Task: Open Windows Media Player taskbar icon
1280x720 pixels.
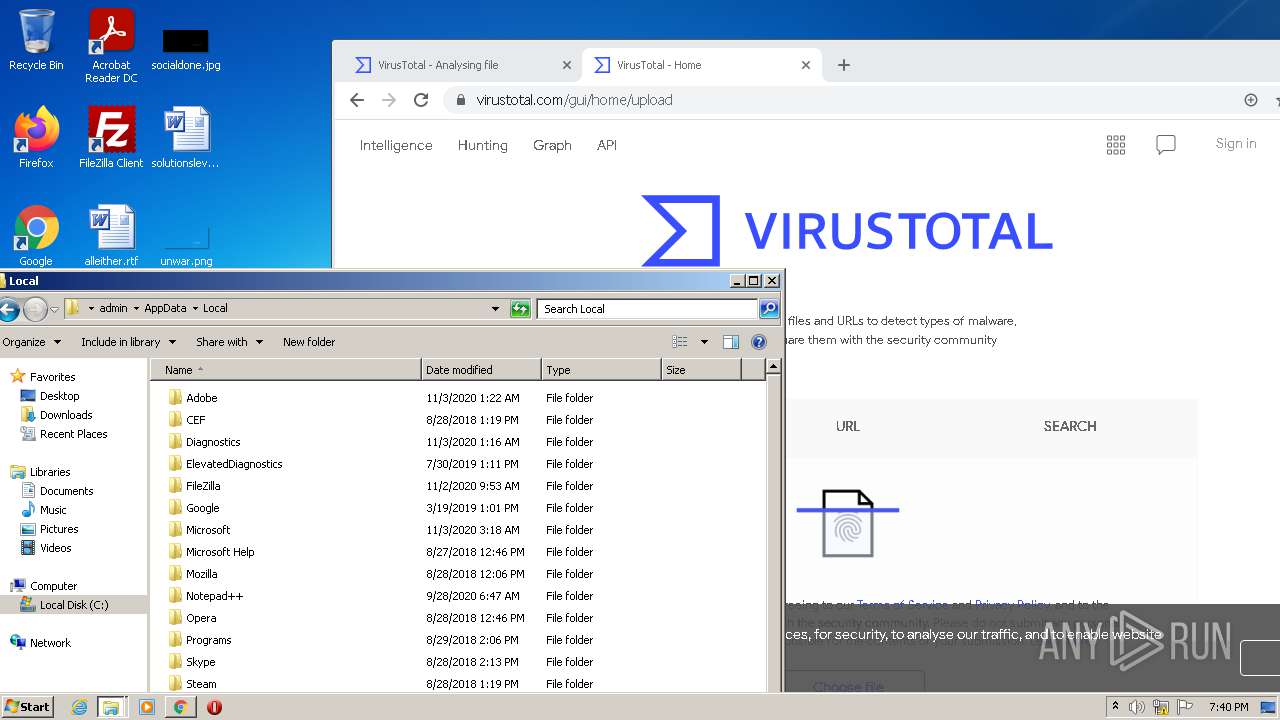Action: pos(147,707)
